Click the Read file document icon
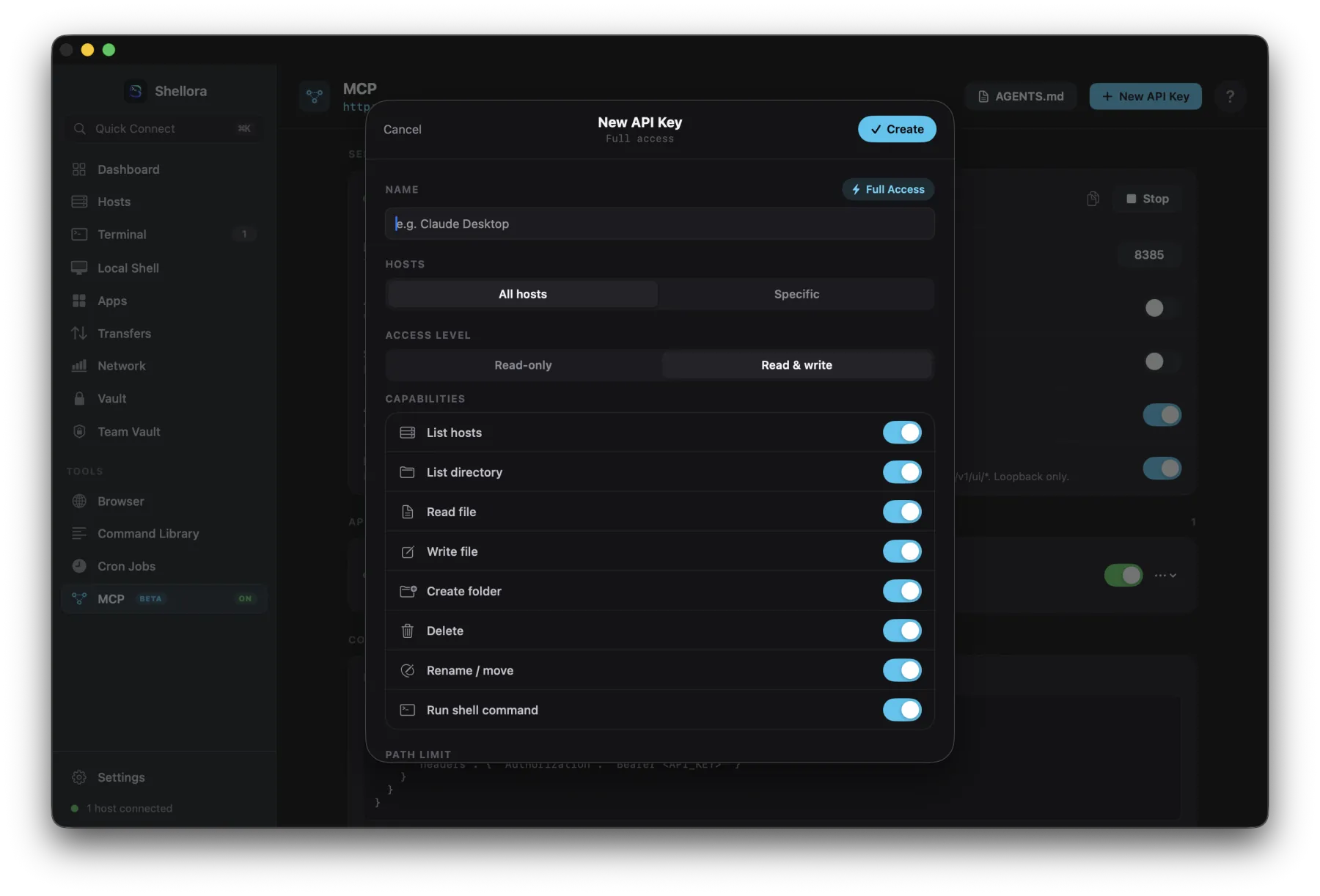Screen dimensions: 1320x896 coord(408,512)
